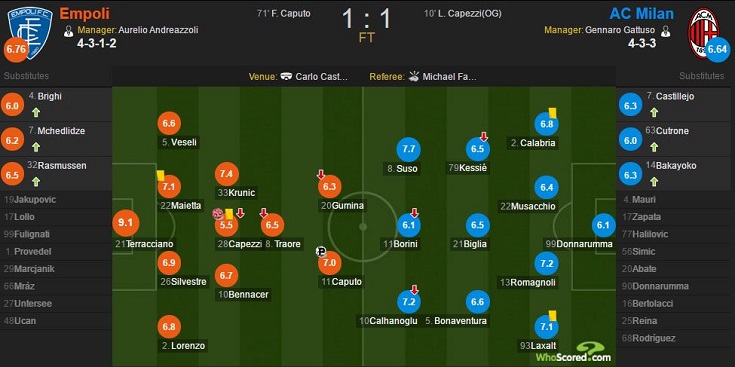Viewport: 735px width, 367px height.
Task: Click Suso's 7.7 rating circle
Action: click(409, 149)
